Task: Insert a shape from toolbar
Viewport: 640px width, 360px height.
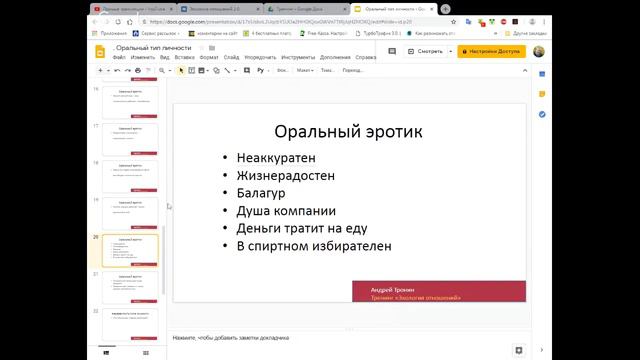Action: (217, 71)
